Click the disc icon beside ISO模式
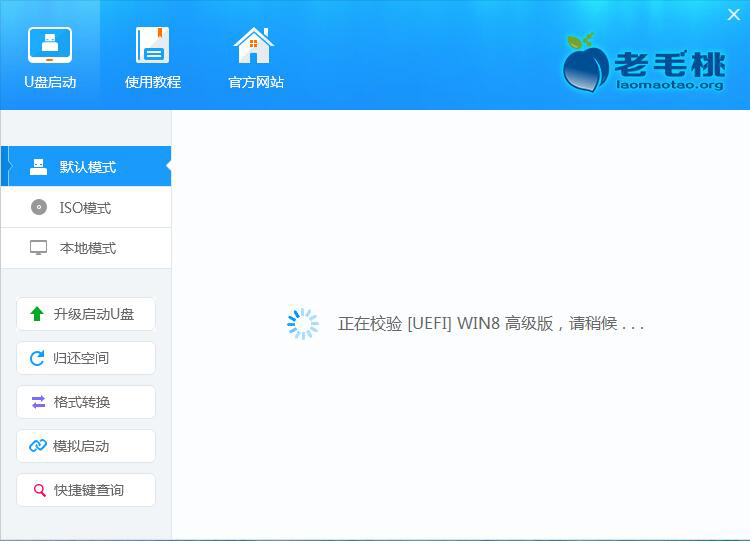Viewport: 750px width, 541px height. pos(39,207)
